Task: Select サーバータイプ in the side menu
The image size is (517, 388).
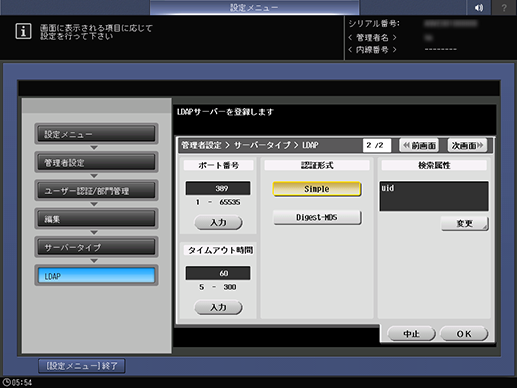Action: pyautogui.click(x=96, y=247)
